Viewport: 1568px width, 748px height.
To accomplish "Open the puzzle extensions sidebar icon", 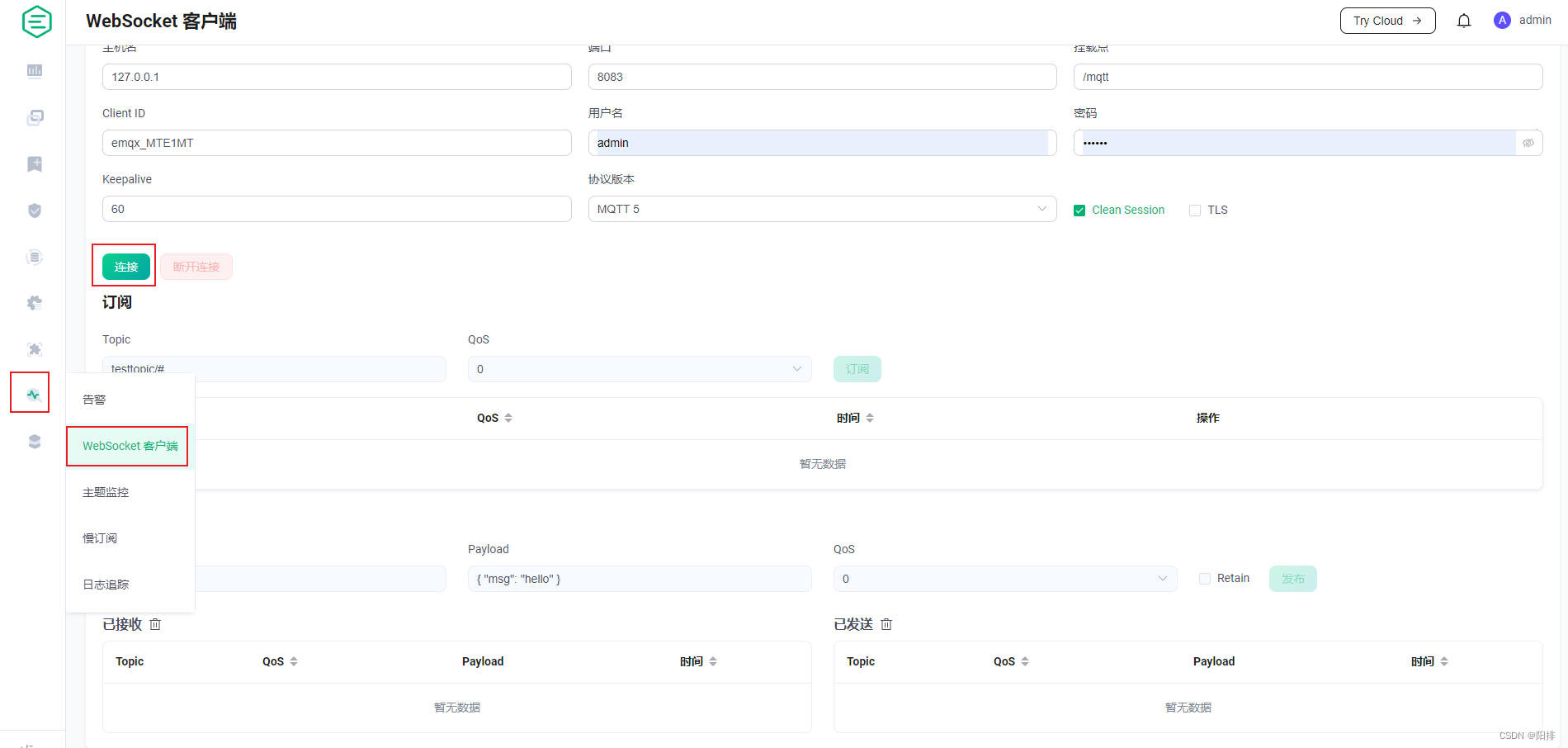I will coord(35,349).
